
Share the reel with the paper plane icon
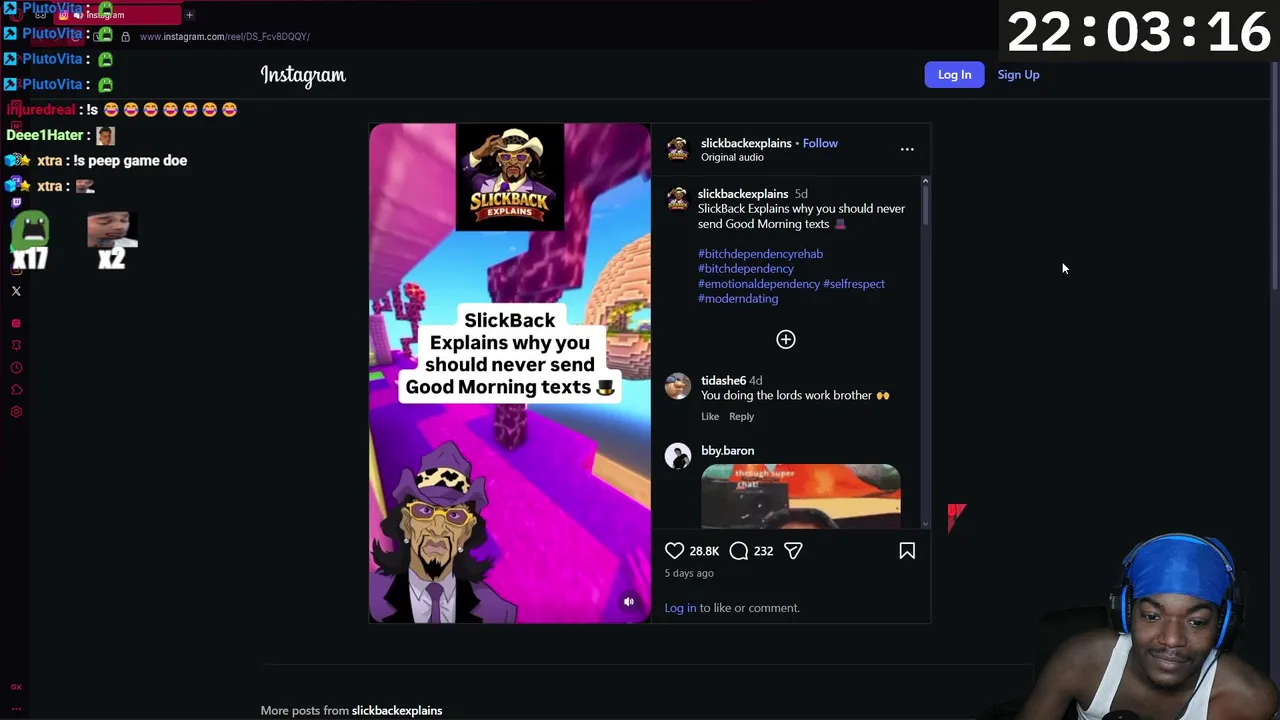pos(793,551)
